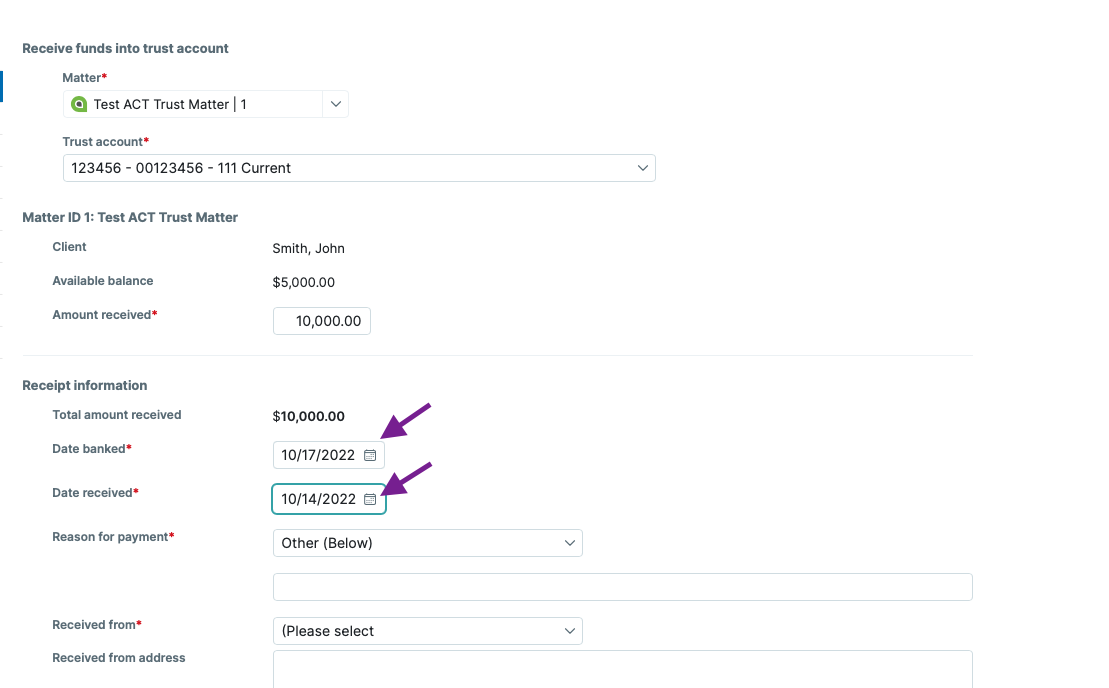Click the Received from label
Image resolution: width=1109 pixels, height=688 pixels.
point(97,624)
